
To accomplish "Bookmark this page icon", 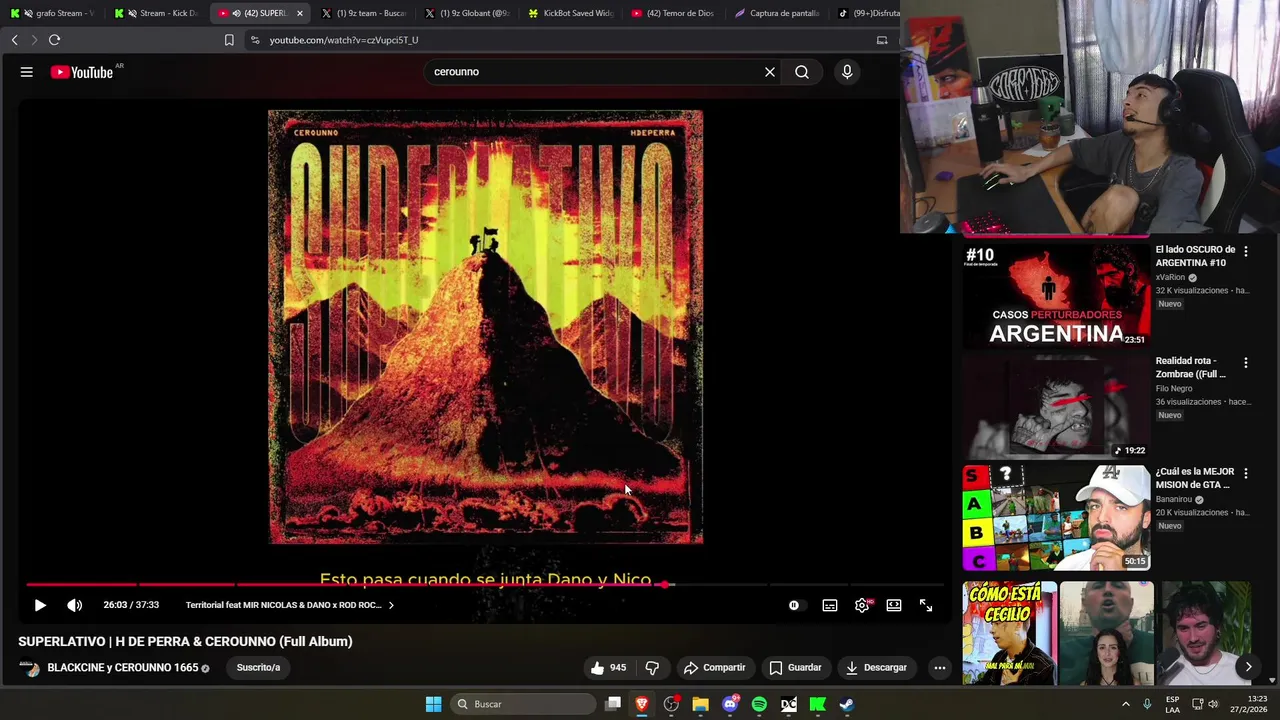I will click(x=229, y=40).
